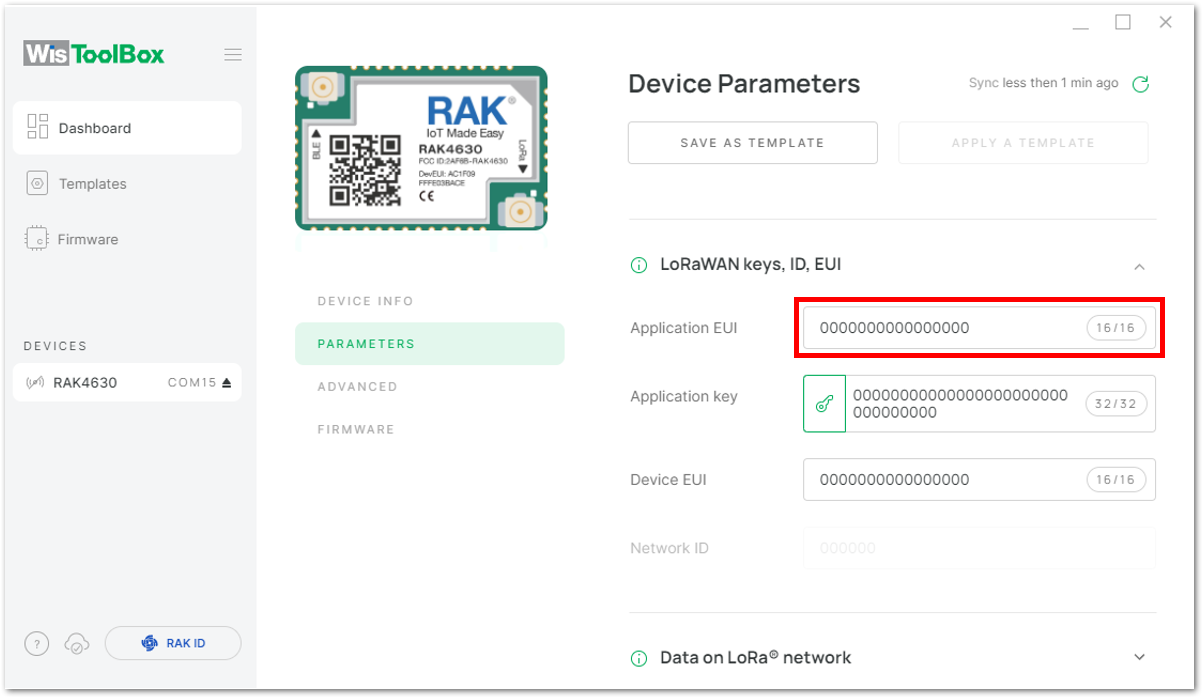Click the Save as Template button

(x=752, y=143)
